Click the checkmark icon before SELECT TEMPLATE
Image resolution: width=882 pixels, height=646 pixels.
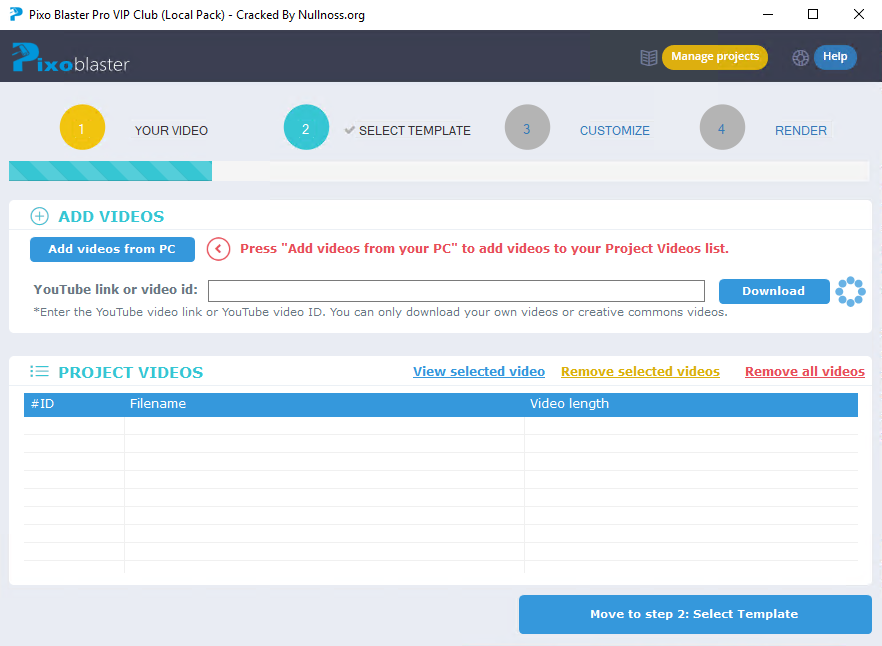tap(349, 130)
